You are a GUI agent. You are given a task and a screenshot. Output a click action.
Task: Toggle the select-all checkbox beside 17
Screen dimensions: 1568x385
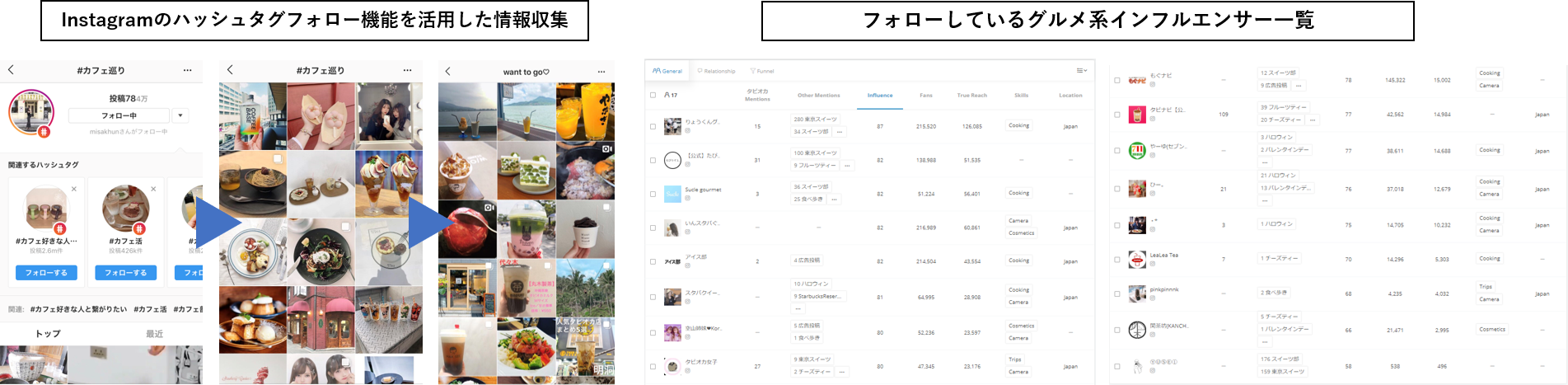pyautogui.click(x=653, y=95)
